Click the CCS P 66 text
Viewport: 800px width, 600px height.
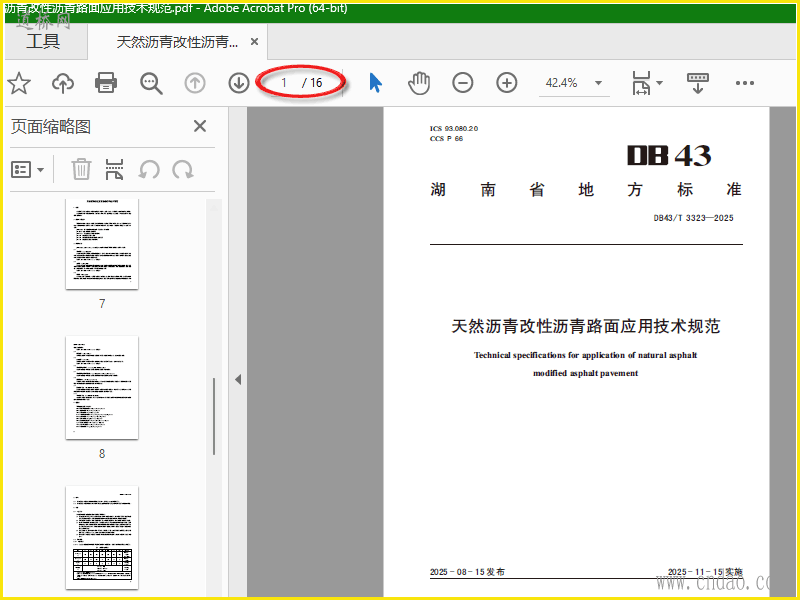coord(446,139)
